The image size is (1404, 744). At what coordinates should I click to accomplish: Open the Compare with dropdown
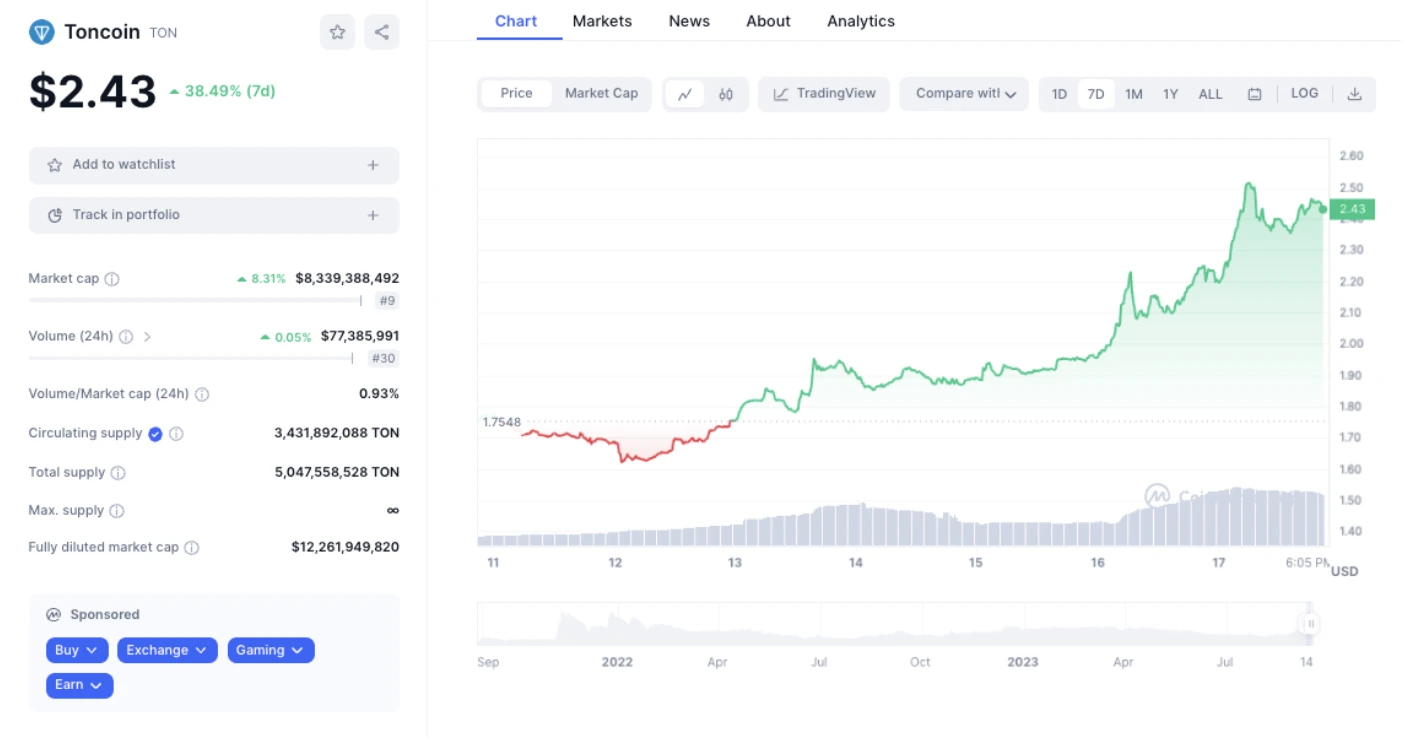pos(964,94)
